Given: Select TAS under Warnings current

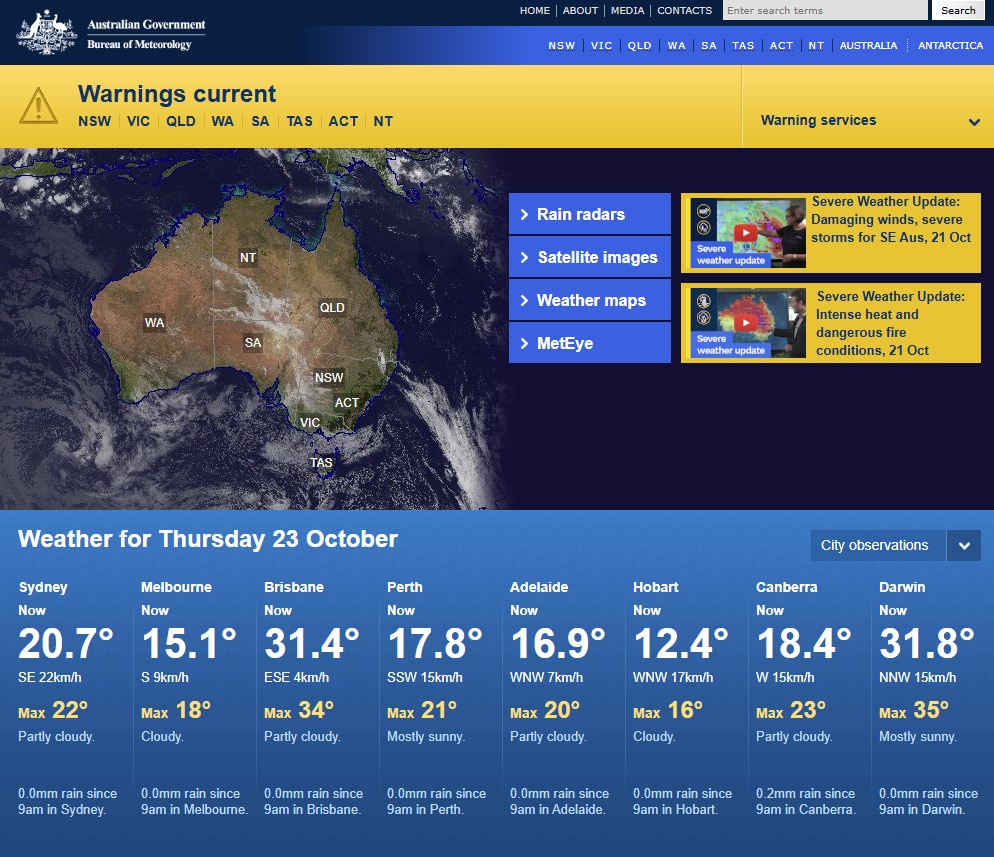Looking at the screenshot, I should tap(299, 121).
